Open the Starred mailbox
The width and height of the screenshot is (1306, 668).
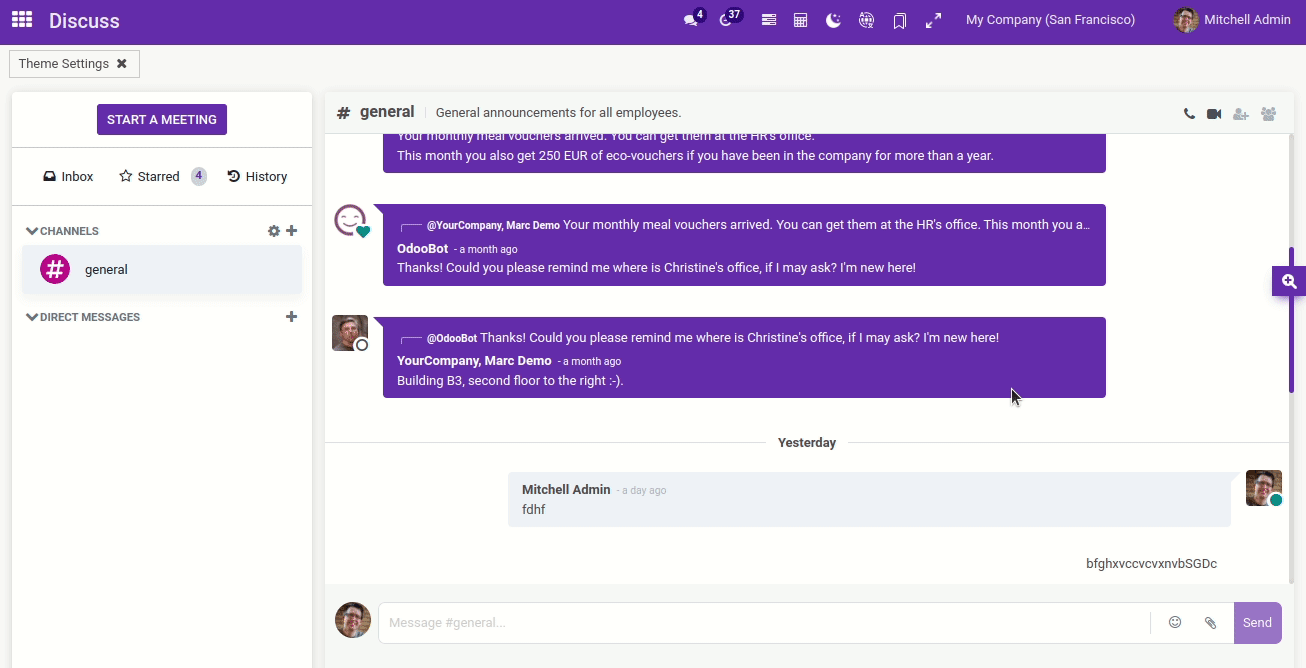pyautogui.click(x=149, y=176)
